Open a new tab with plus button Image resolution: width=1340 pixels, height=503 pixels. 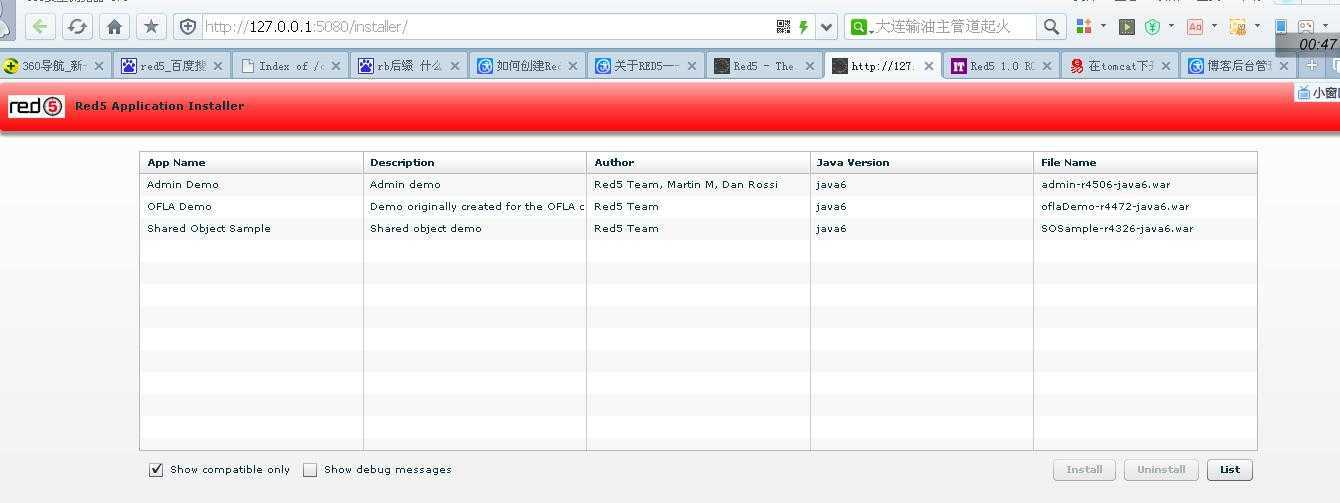click(1312, 66)
